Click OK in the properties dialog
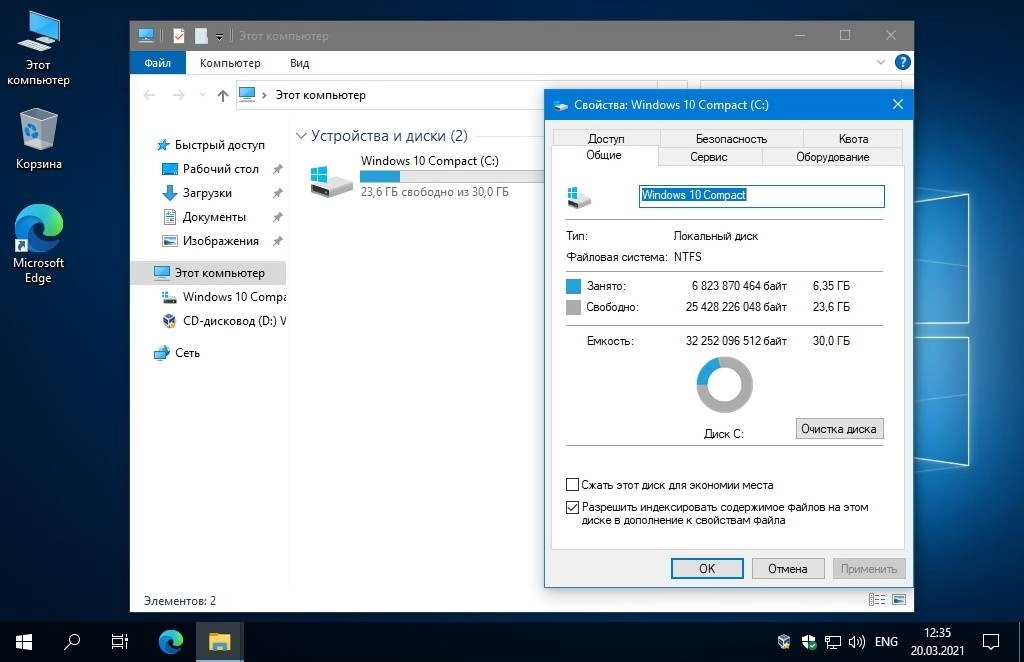Screen dimensions: 1024x662 707,569
